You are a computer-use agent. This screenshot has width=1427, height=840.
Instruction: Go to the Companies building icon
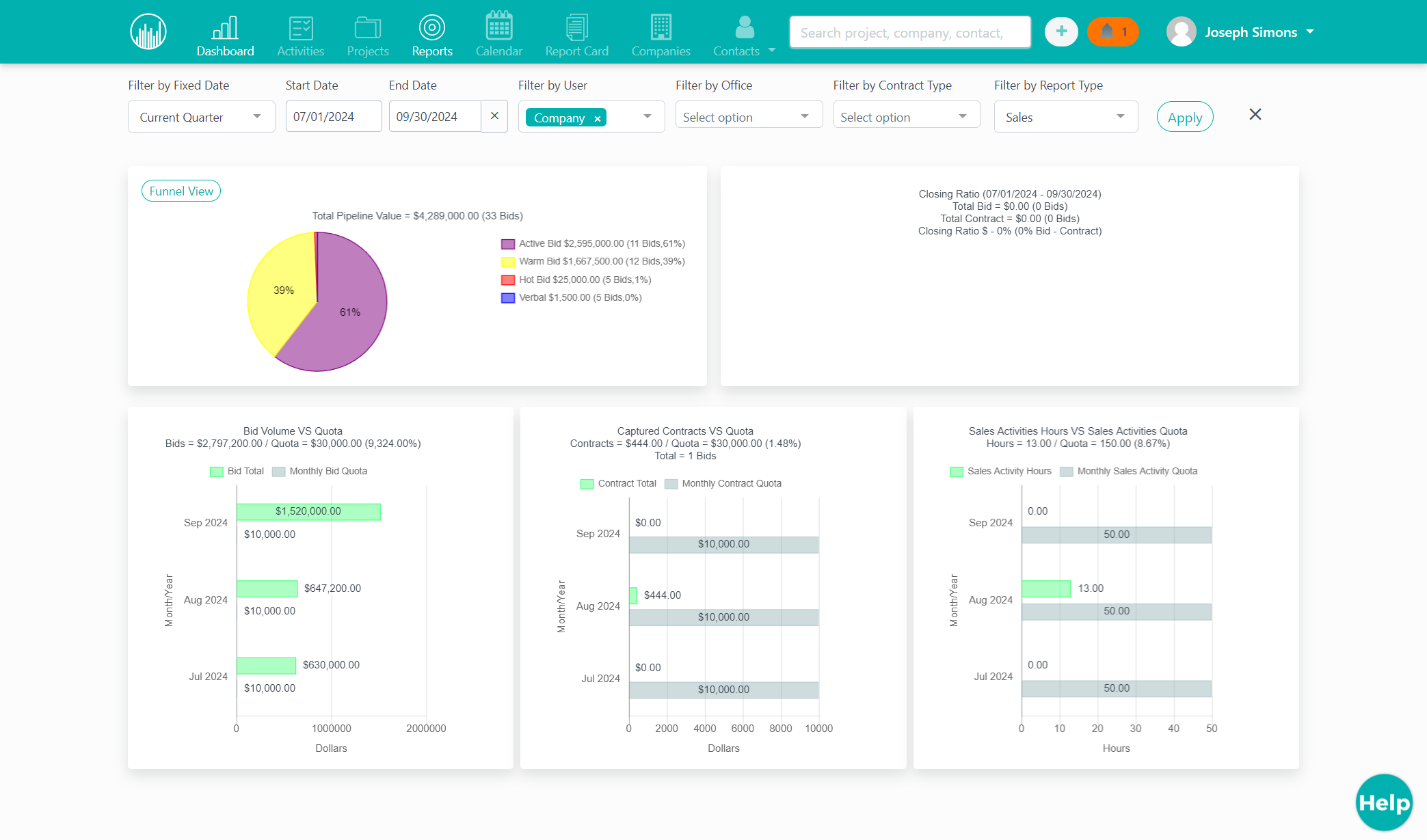click(661, 27)
